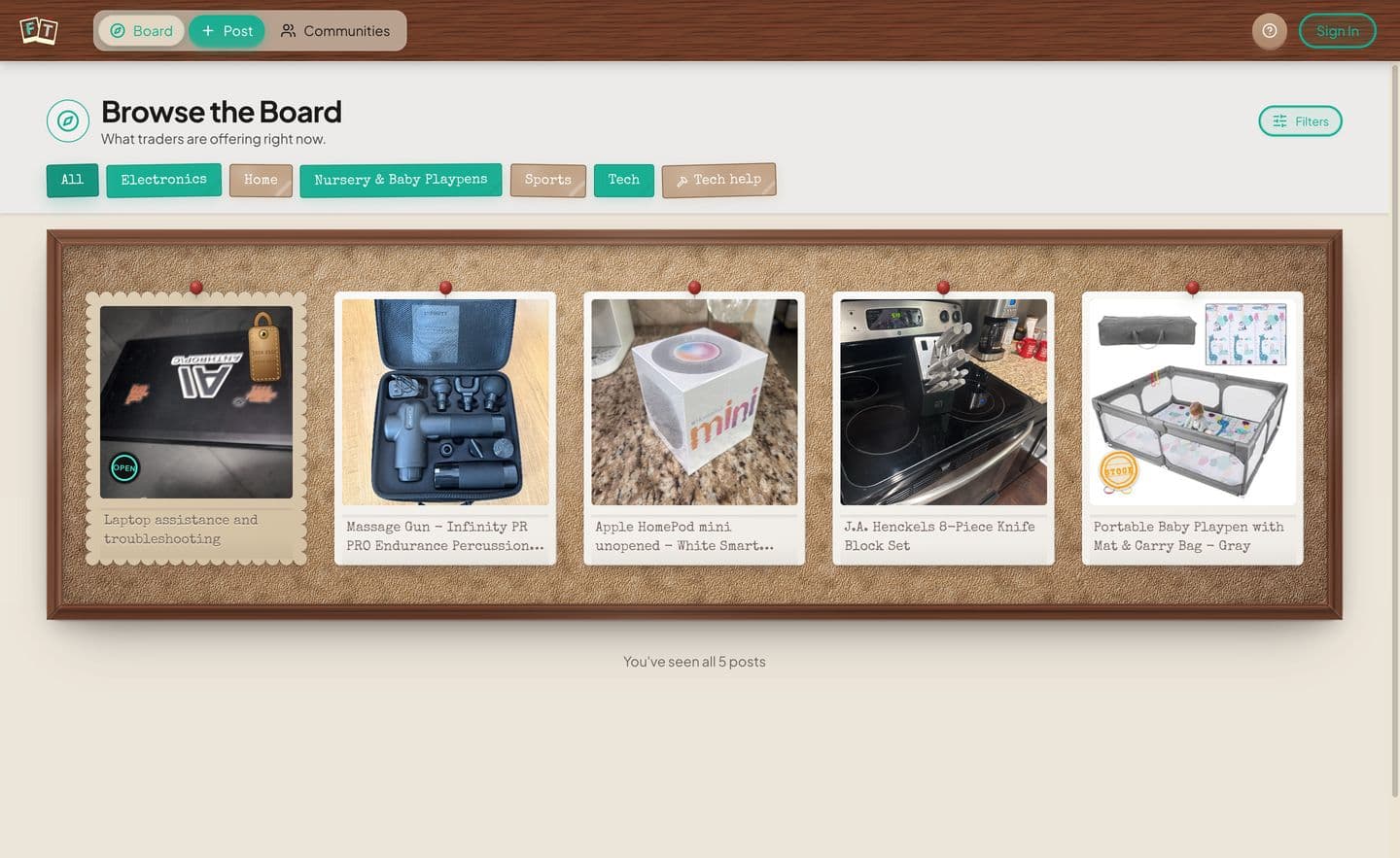
Task: Open the Filters panel
Action: [x=1300, y=121]
